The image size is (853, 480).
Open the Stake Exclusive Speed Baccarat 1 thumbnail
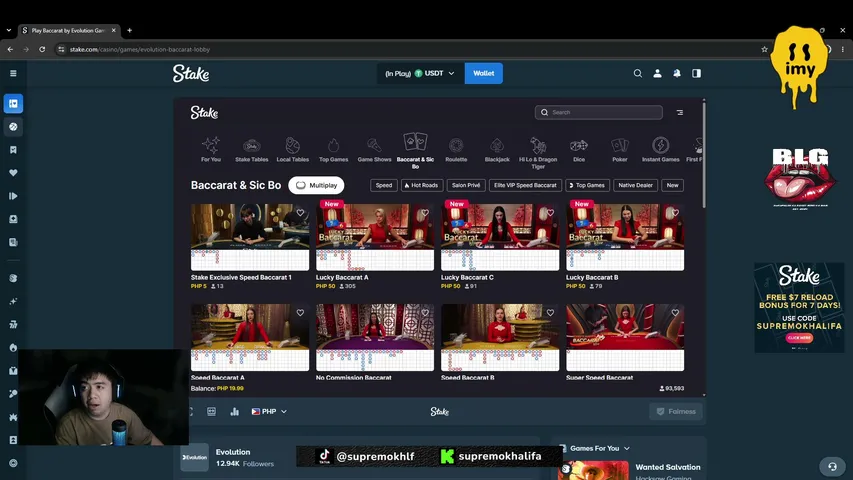(250, 237)
